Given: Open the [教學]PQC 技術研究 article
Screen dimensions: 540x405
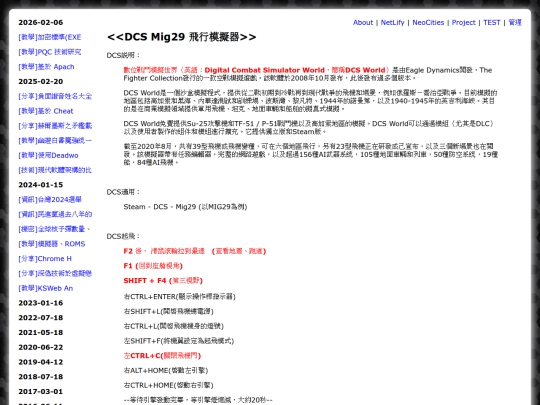Looking at the screenshot, I should point(50,52).
